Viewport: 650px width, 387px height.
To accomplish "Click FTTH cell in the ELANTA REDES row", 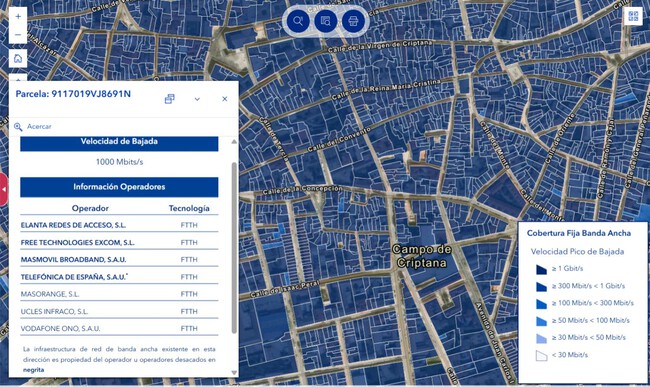I will point(189,225).
